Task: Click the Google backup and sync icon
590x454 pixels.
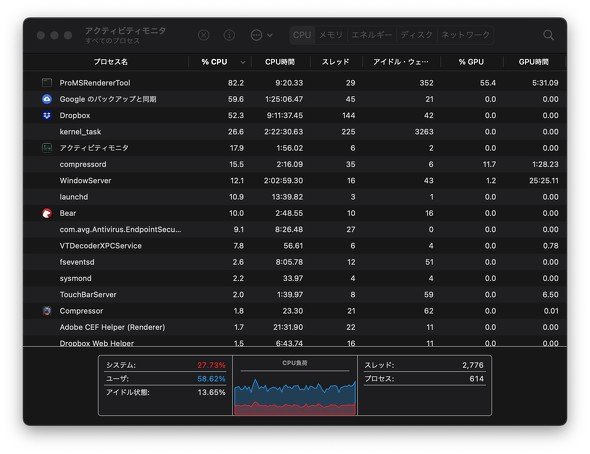Action: click(47, 99)
